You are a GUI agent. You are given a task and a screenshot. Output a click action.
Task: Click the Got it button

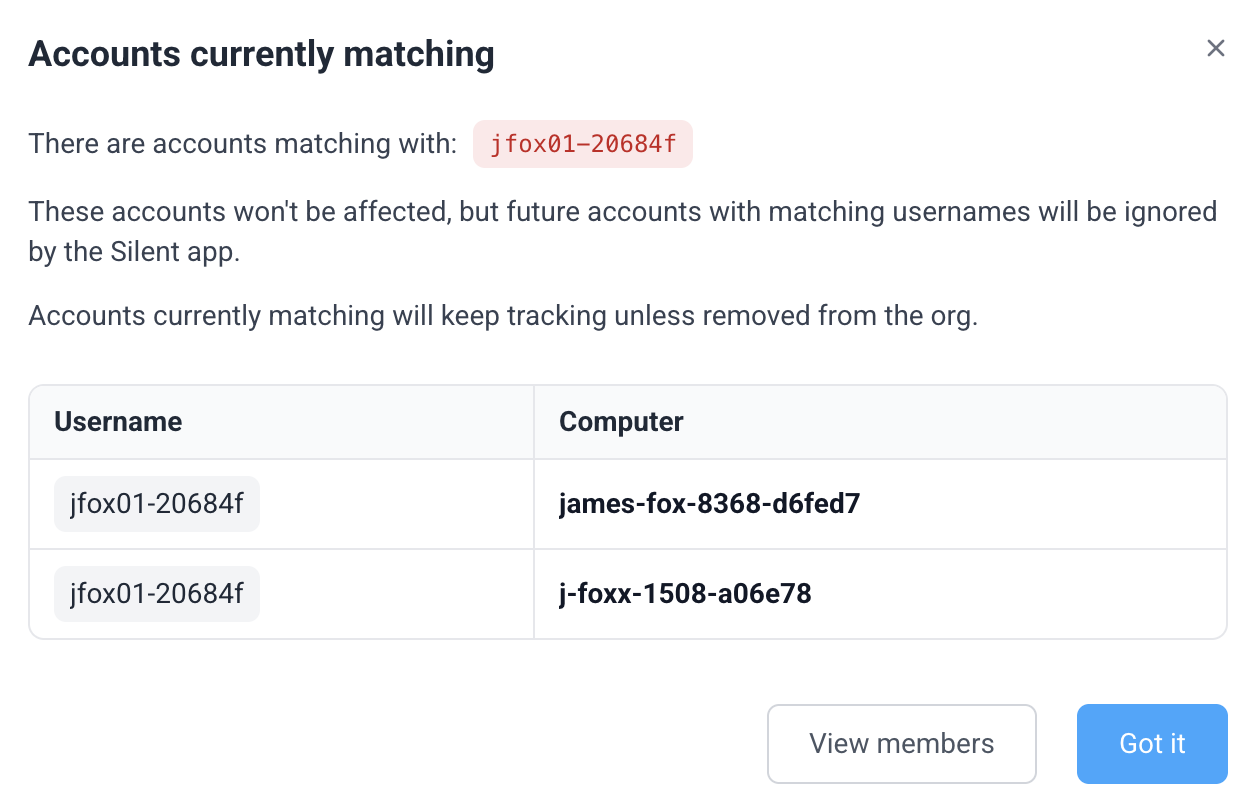pyautogui.click(x=1152, y=744)
